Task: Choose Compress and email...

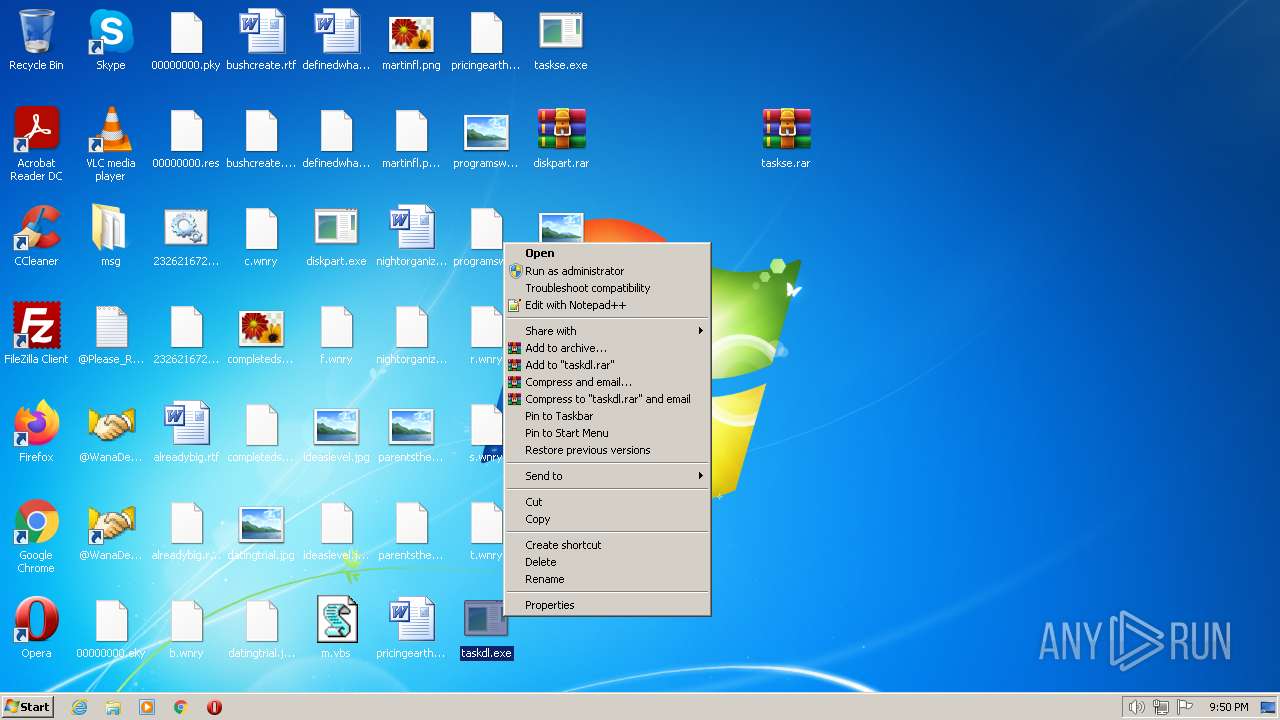Action: [x=607, y=382]
